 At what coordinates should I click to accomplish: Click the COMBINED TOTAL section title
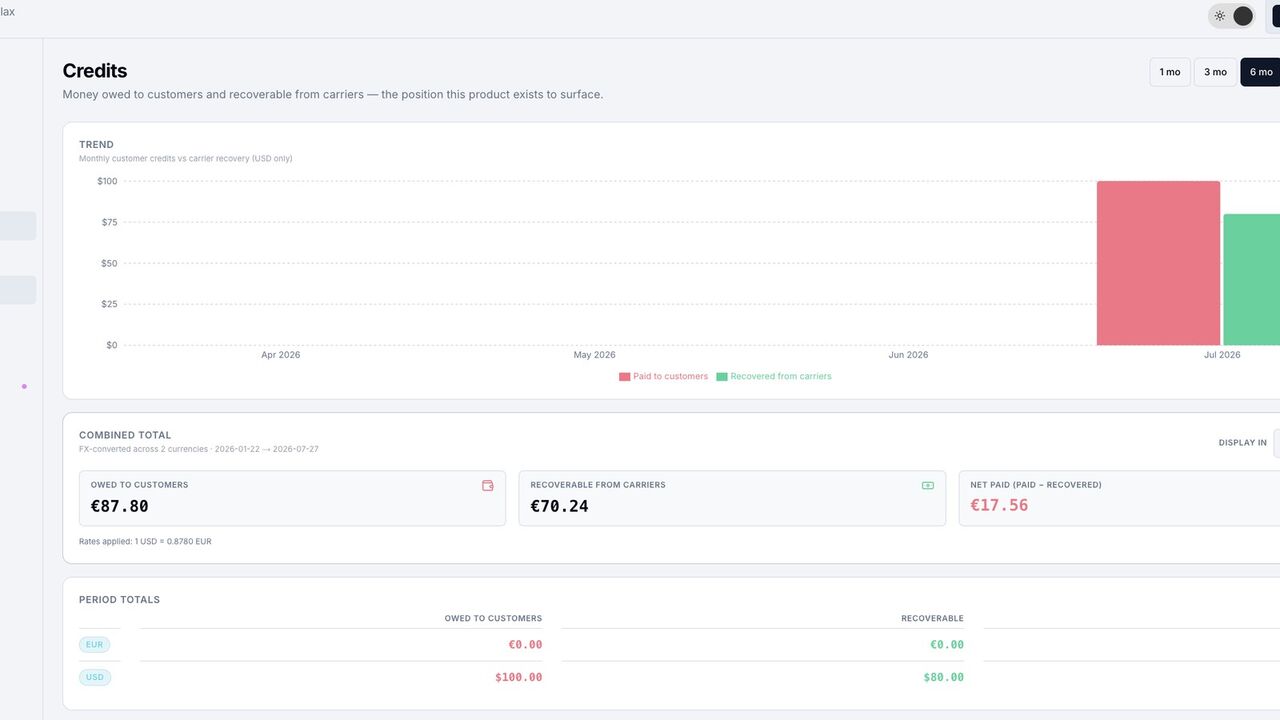pos(125,435)
